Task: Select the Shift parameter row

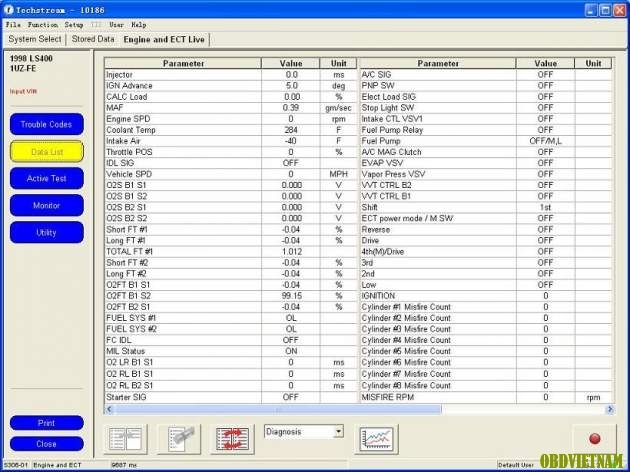Action: click(x=485, y=207)
